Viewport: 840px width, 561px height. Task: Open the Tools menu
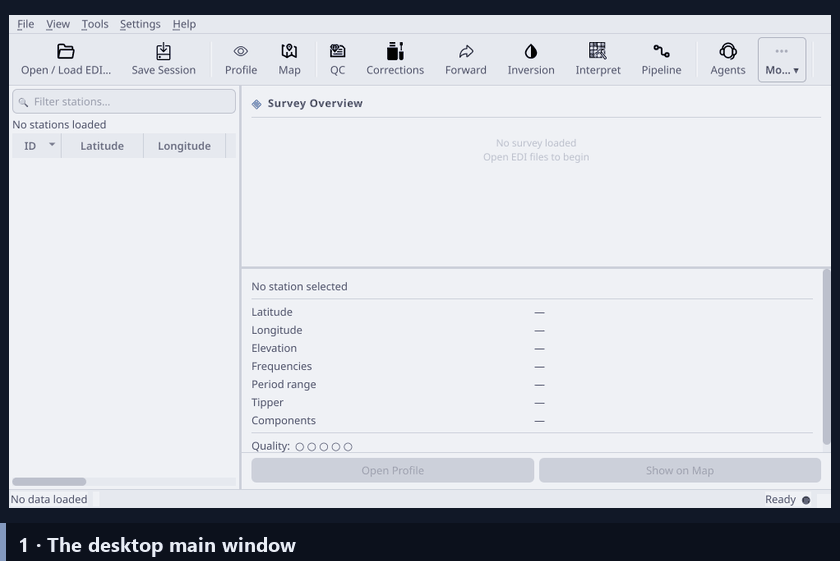94,24
